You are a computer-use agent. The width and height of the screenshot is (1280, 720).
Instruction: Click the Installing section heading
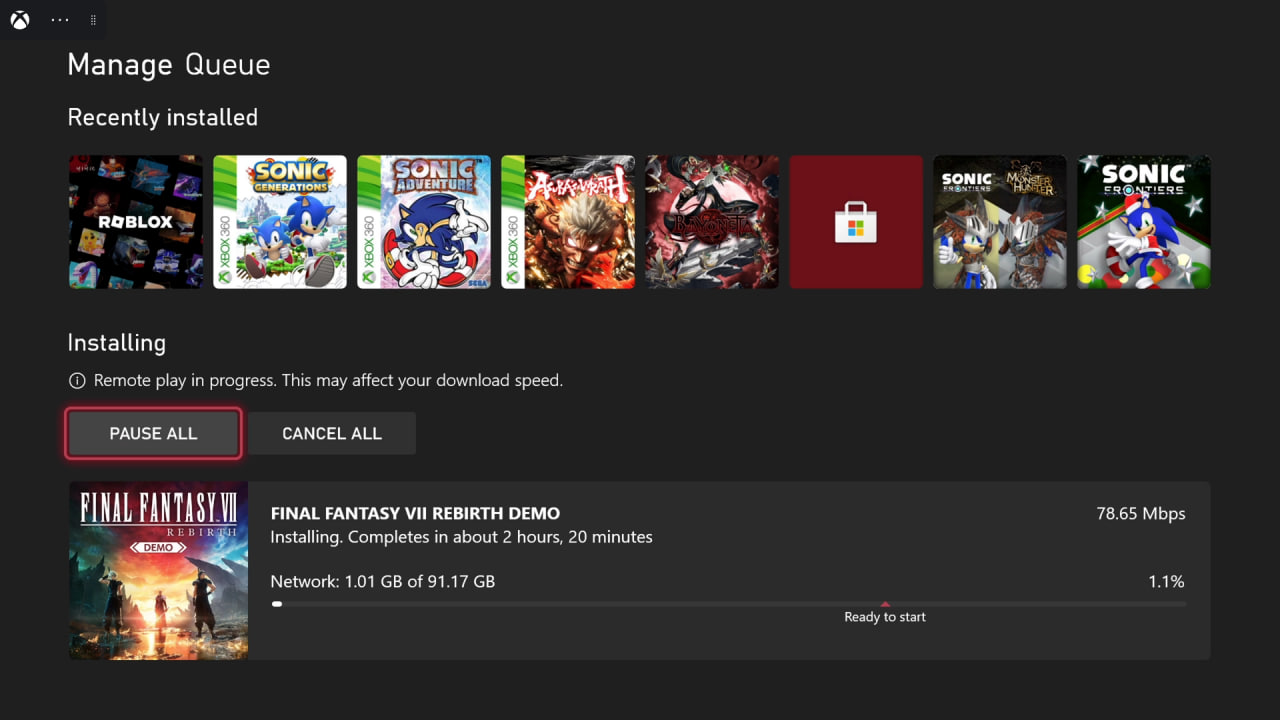click(116, 343)
